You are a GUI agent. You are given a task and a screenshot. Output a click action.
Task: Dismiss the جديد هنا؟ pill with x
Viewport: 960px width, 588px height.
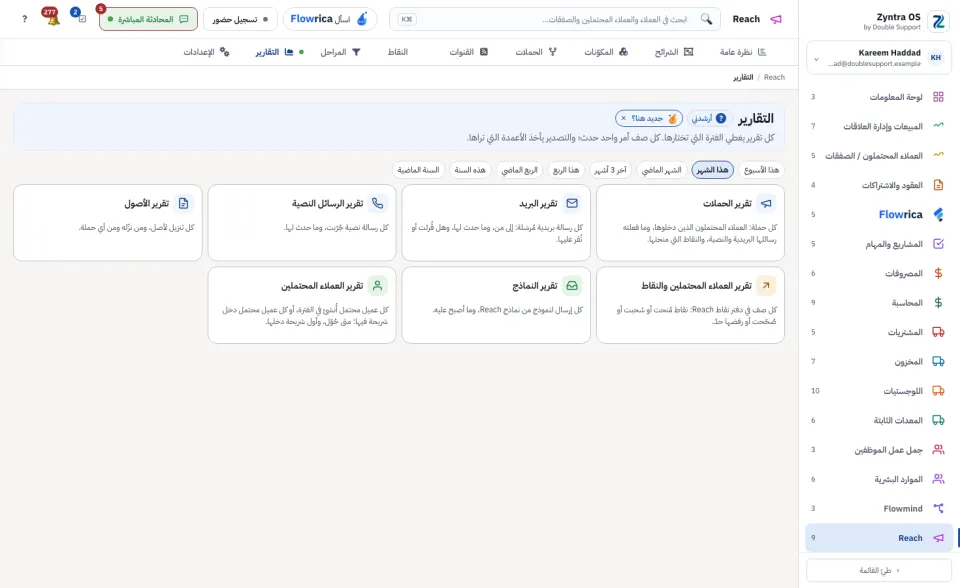click(x=623, y=118)
